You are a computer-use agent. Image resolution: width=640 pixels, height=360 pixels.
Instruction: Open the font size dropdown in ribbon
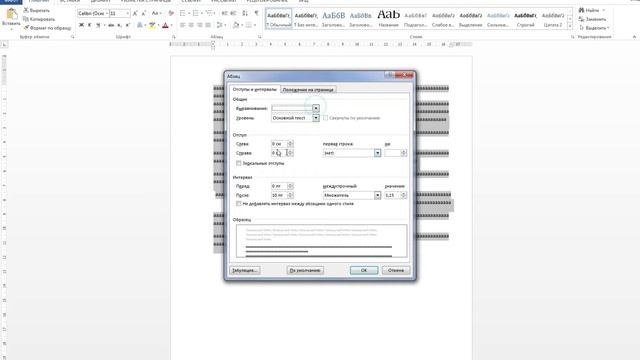127,13
